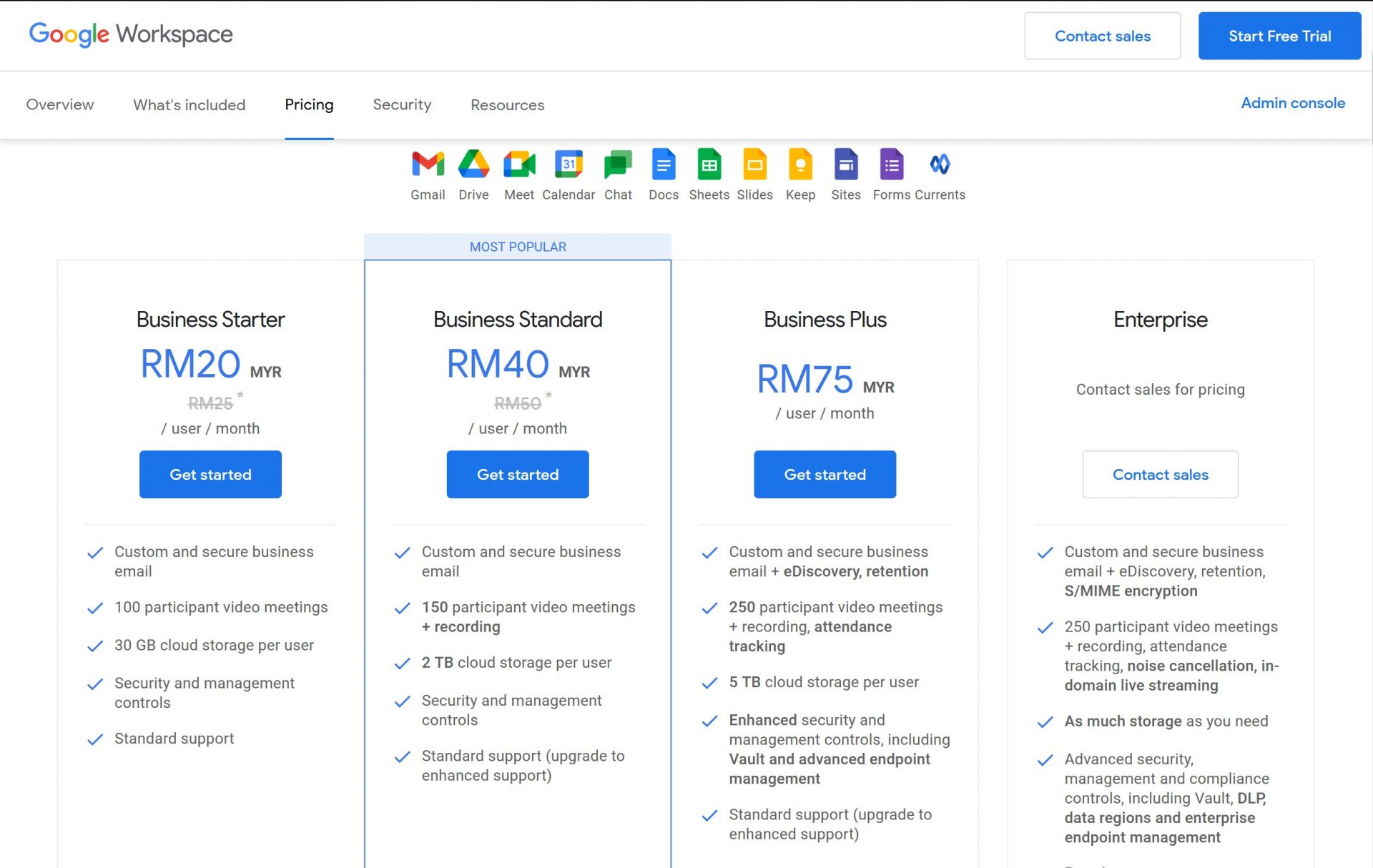The image size is (1373, 868).
Task: Click the Keep icon
Action: tap(800, 164)
